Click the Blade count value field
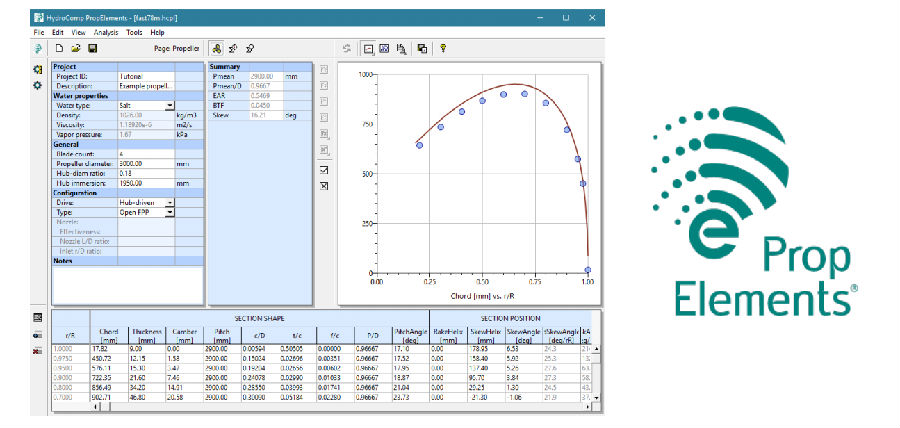The height and width of the screenshot is (428, 900). pyautogui.click(x=146, y=154)
